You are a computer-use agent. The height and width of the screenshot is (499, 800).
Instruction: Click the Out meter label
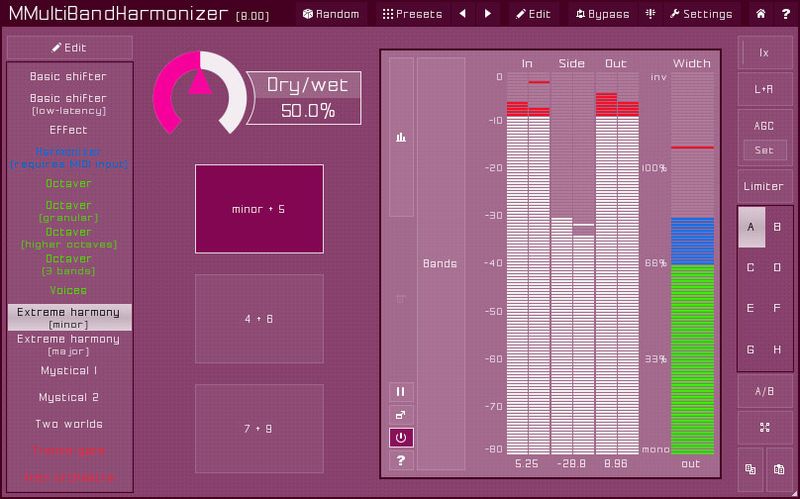(x=616, y=63)
